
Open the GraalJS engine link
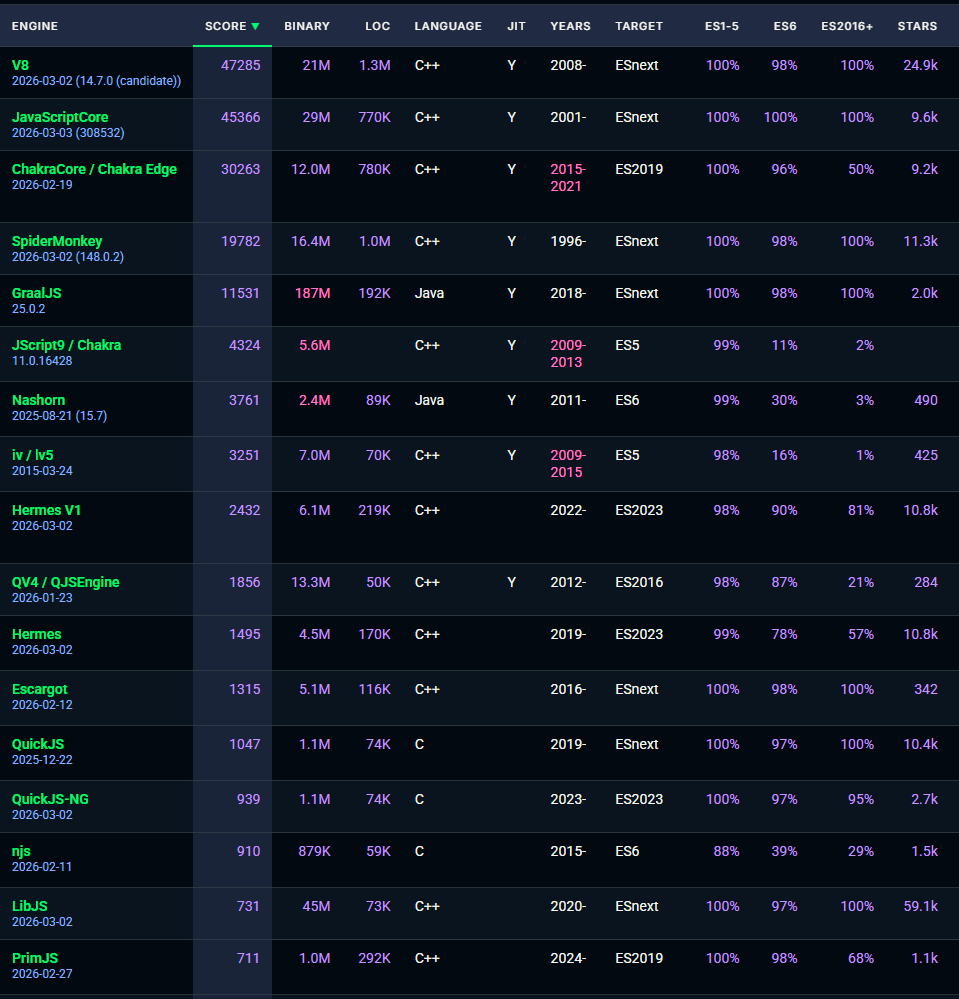click(36, 293)
